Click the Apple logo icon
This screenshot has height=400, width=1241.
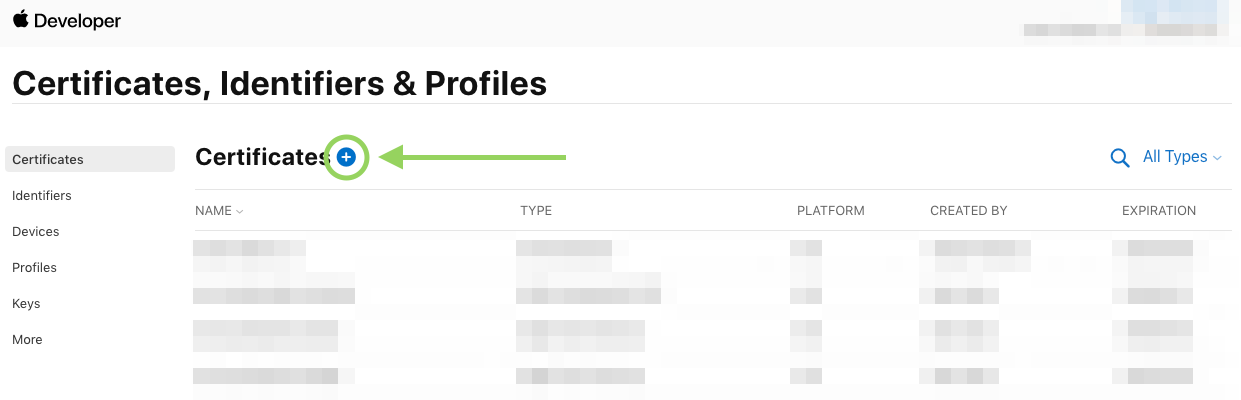click(x=20, y=20)
